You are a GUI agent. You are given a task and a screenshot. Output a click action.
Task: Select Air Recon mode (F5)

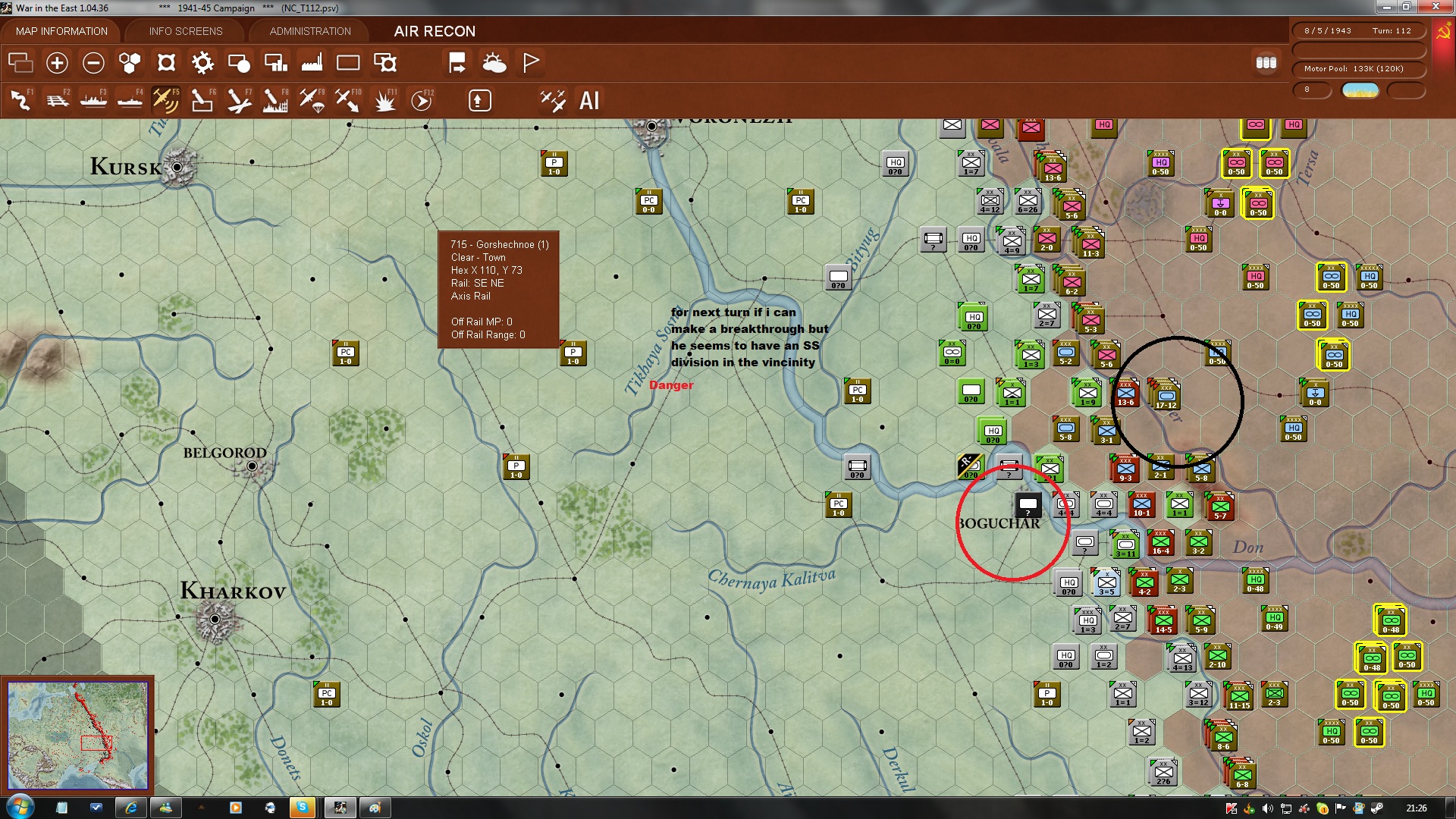click(x=166, y=100)
